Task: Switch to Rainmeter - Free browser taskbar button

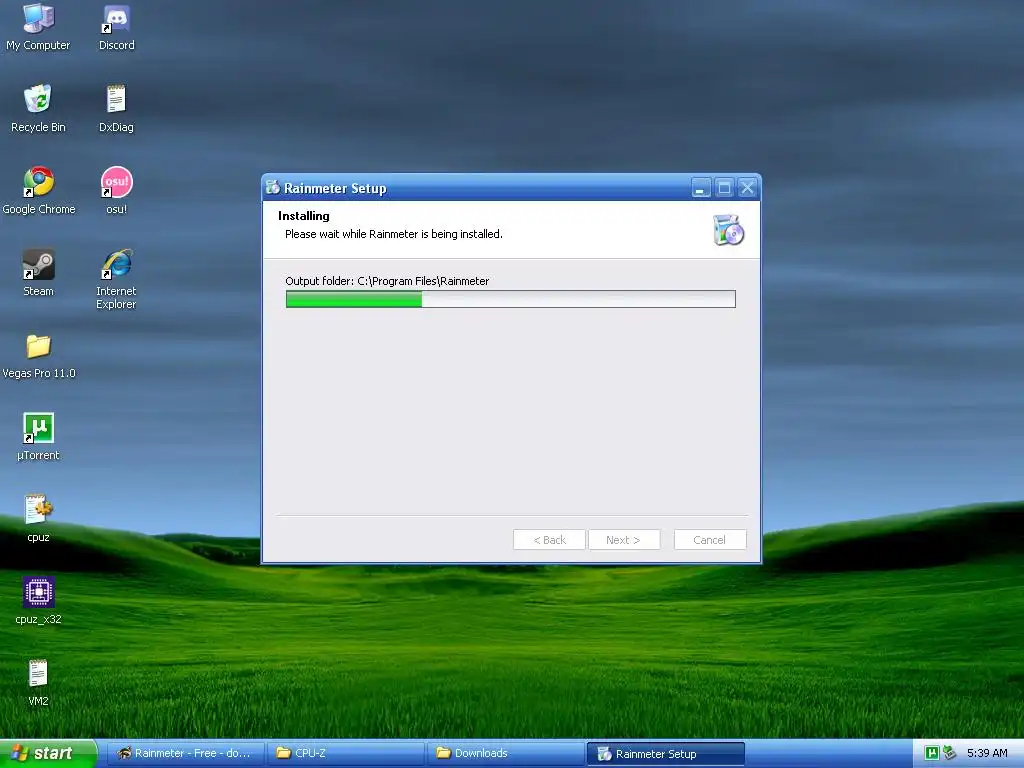Action: coord(185,753)
